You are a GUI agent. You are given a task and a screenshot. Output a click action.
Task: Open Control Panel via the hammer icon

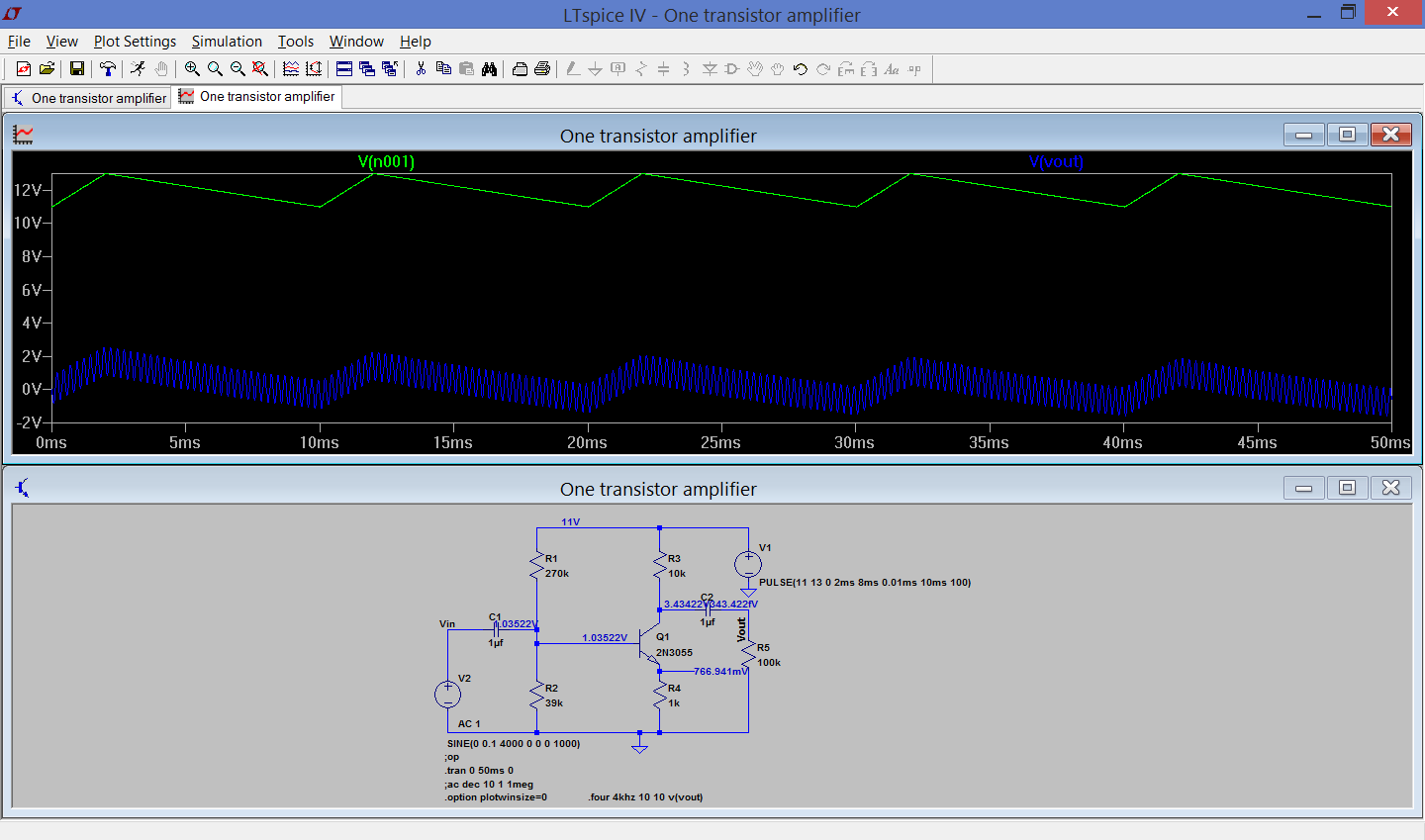107,68
